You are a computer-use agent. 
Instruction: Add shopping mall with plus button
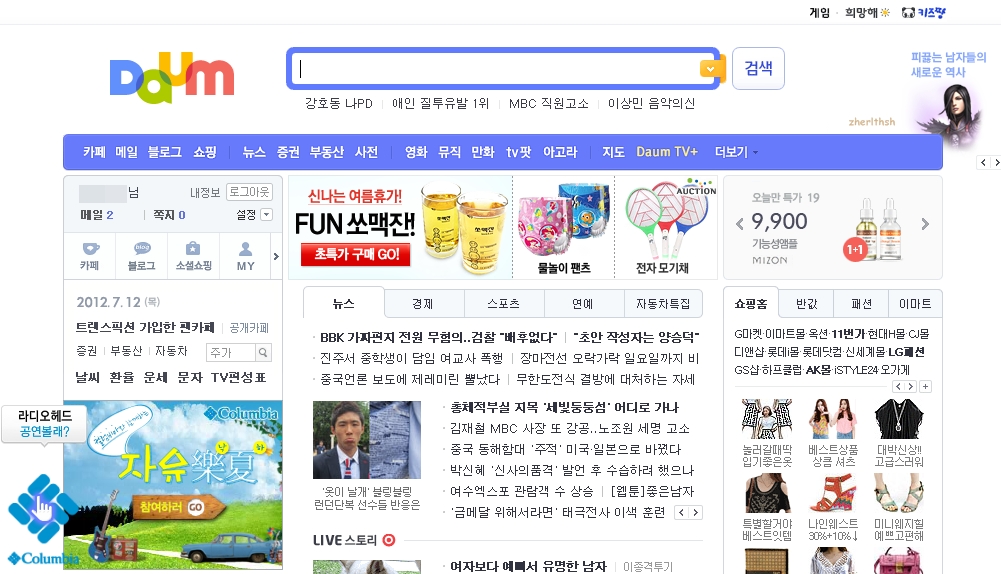point(926,386)
